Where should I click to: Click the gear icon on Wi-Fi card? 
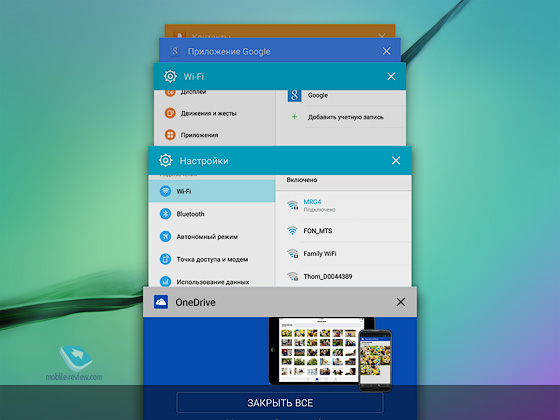coord(170,76)
